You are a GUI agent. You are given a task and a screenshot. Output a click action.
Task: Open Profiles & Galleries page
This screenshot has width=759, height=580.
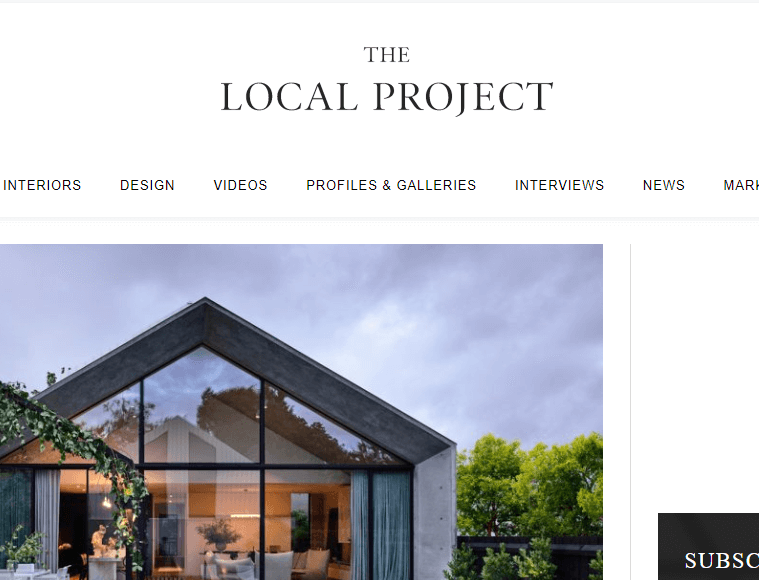[391, 185]
